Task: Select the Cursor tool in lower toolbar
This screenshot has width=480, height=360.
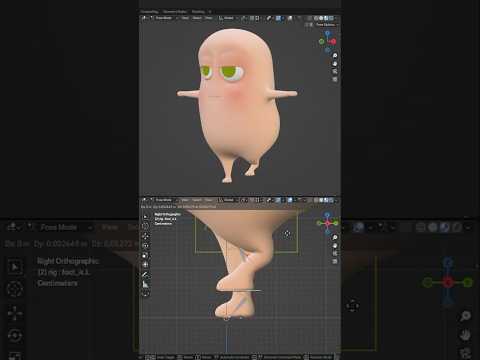Action: [x=145, y=226]
